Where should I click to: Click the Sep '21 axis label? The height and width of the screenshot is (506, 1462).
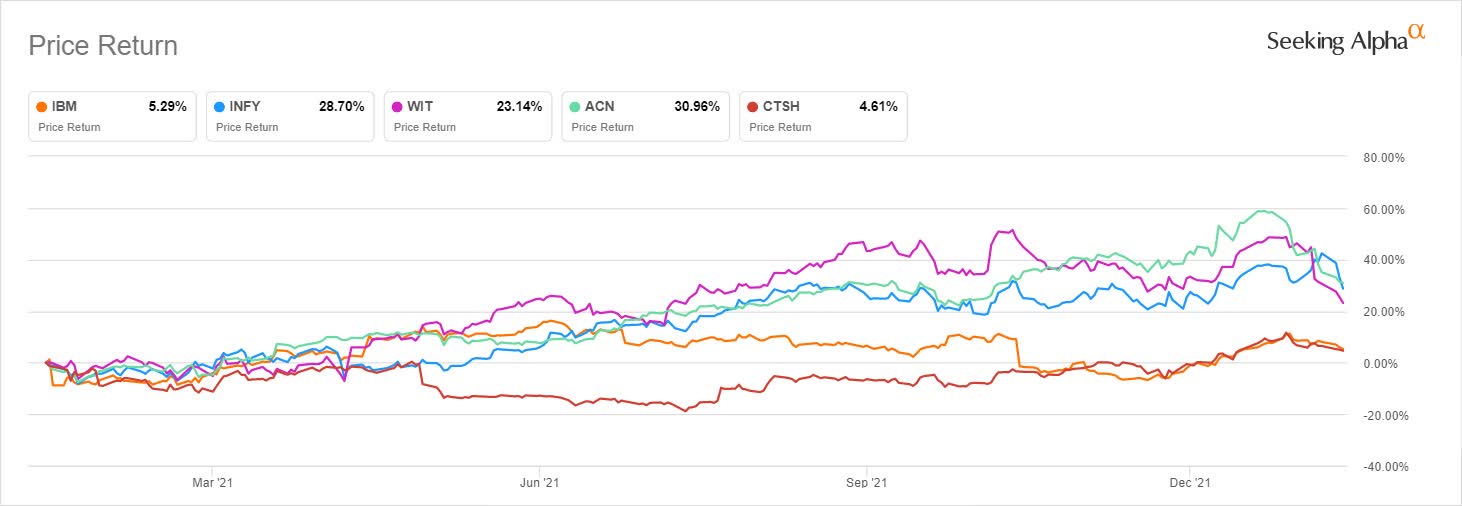866,483
